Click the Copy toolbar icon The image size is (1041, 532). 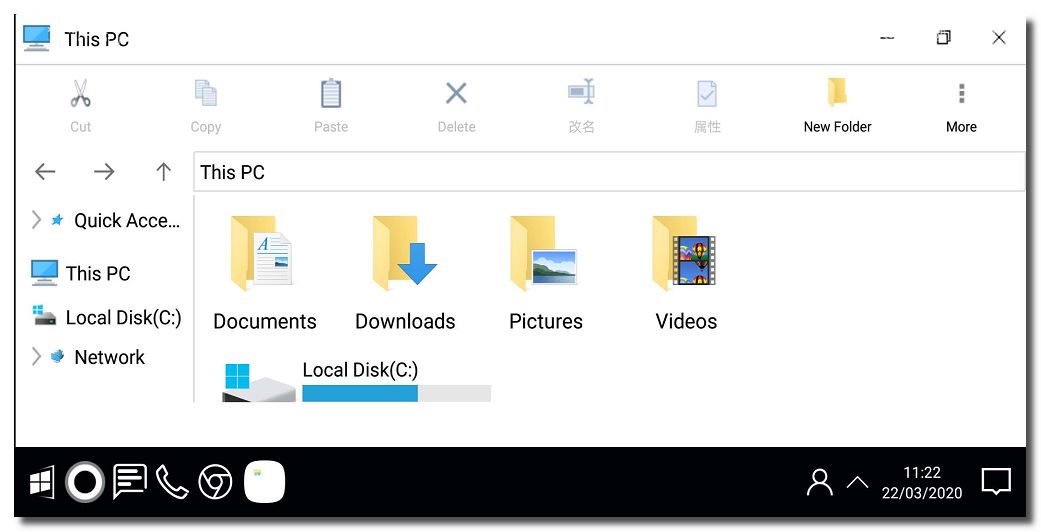(205, 93)
